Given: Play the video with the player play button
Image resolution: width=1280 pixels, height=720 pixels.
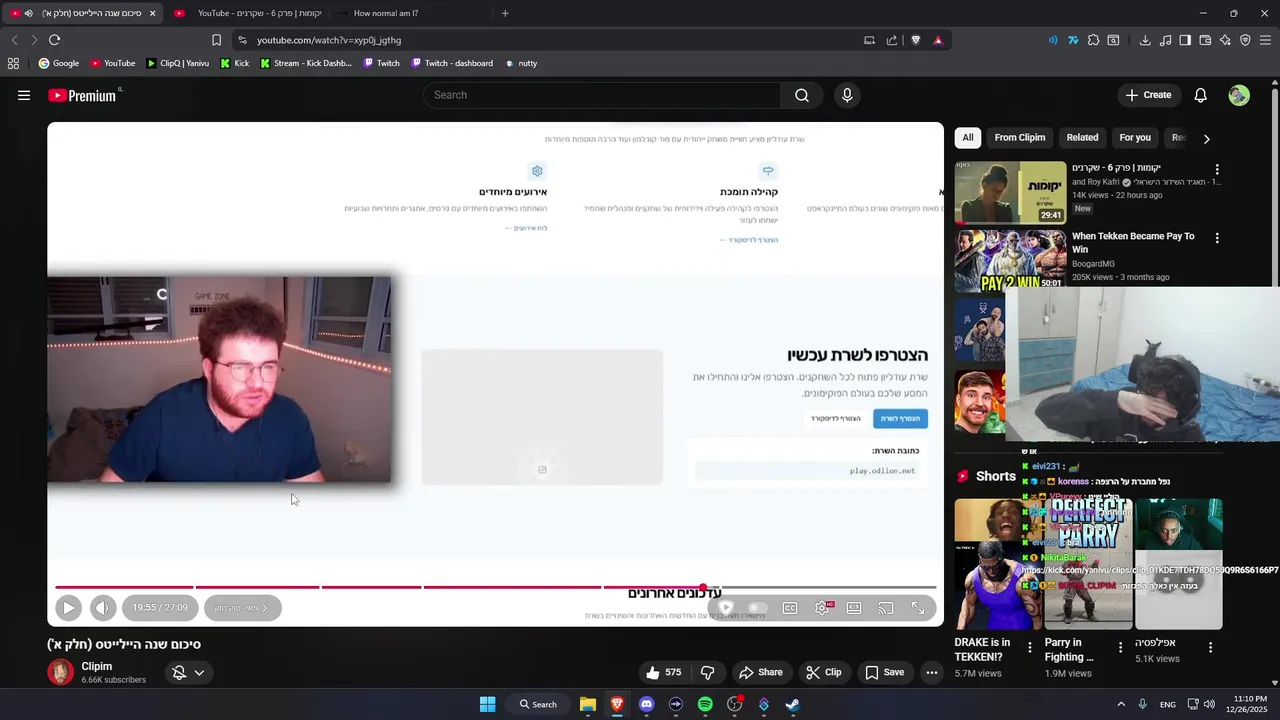Looking at the screenshot, I should pyautogui.click(x=68, y=607).
